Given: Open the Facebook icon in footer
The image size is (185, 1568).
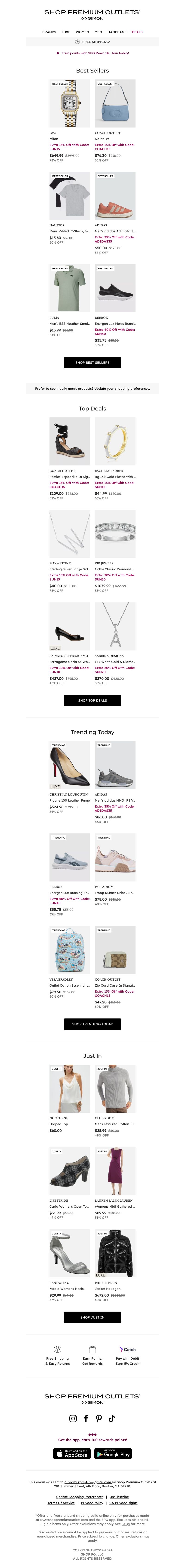Looking at the screenshot, I should coord(86,1418).
